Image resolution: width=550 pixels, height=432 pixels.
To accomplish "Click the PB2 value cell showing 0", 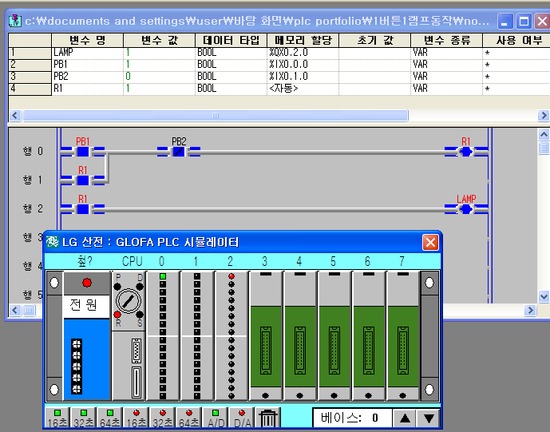I will [159, 77].
